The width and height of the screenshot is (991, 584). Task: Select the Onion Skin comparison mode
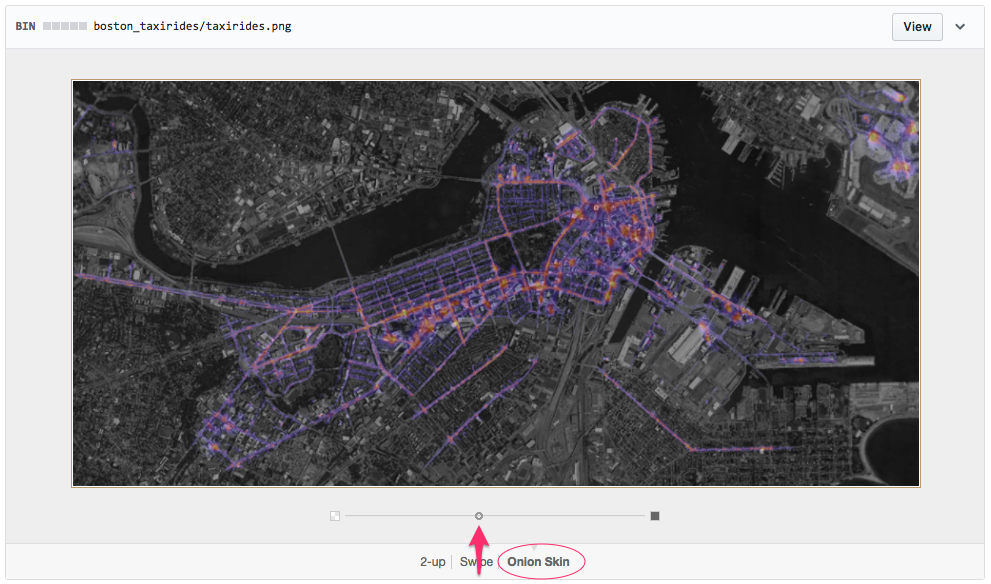538,562
